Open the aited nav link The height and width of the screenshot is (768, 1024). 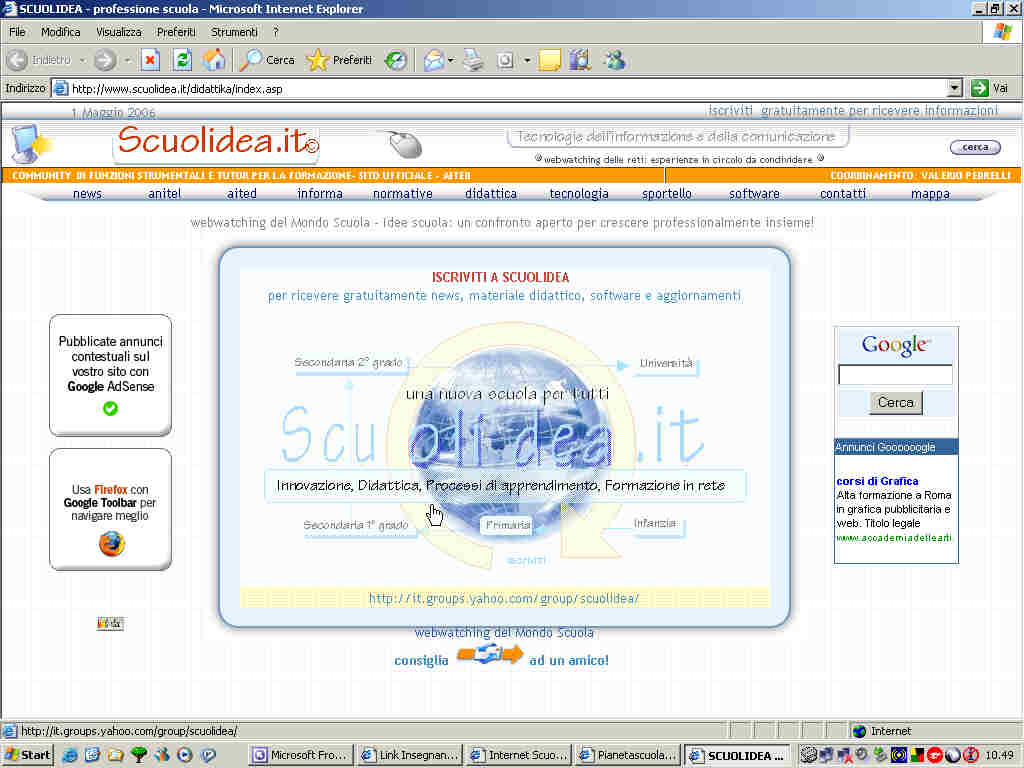(242, 194)
